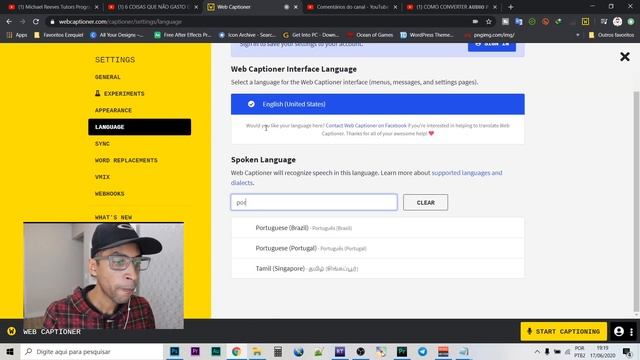Image resolution: width=640 pixels, height=360 pixels.
Task: Open the Windows notification center
Action: click(x=627, y=351)
